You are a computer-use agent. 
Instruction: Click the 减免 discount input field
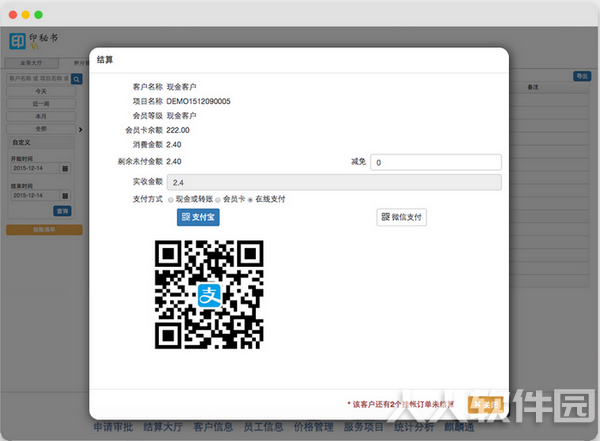[436, 162]
